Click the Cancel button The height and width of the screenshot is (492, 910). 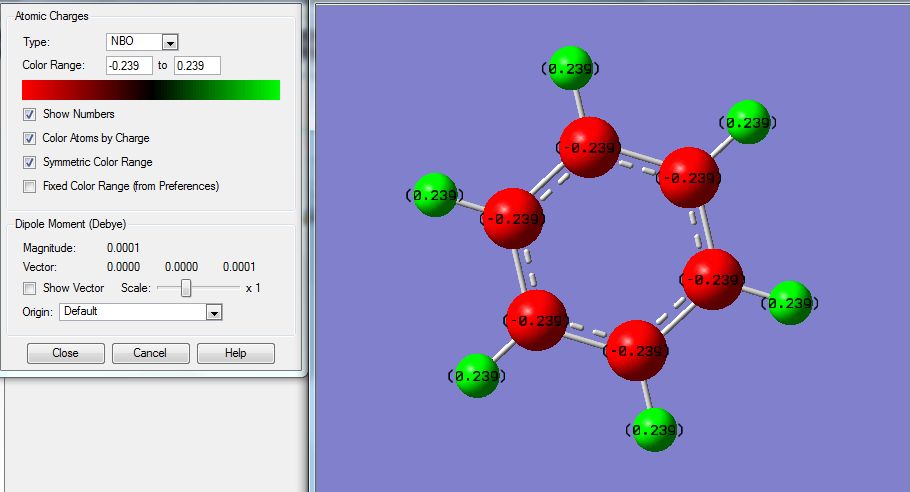pos(150,353)
